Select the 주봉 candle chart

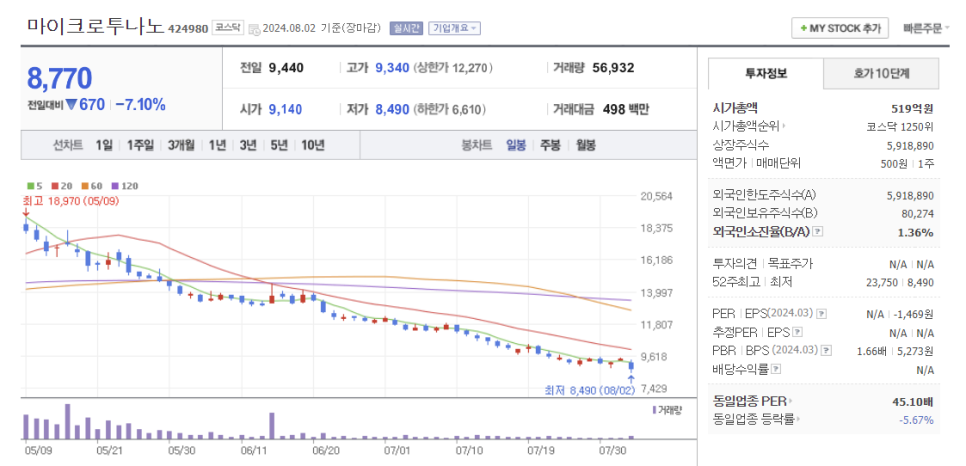tap(550, 145)
